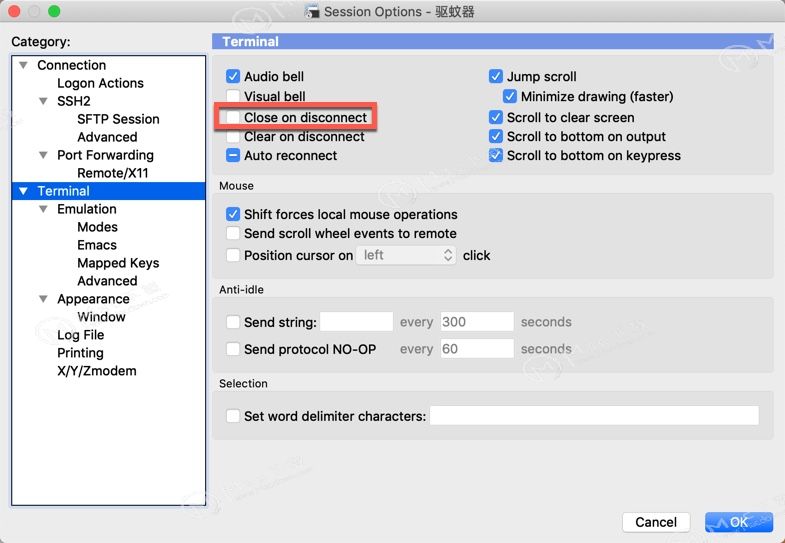This screenshot has height=543, width=785.
Task: Toggle Scroll to bottom on keypress
Action: (x=496, y=156)
